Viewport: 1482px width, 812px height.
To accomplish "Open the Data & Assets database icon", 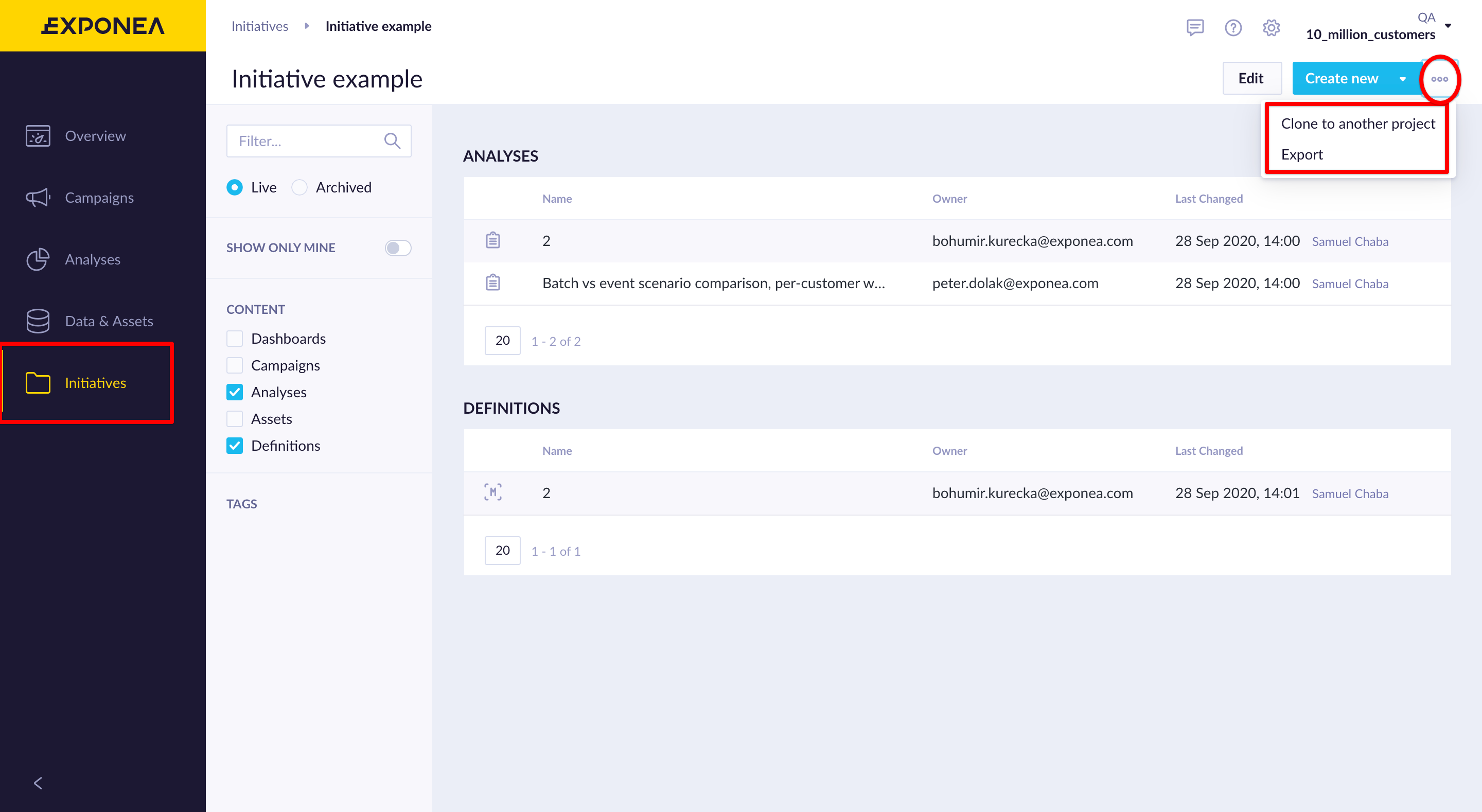I will tap(38, 321).
